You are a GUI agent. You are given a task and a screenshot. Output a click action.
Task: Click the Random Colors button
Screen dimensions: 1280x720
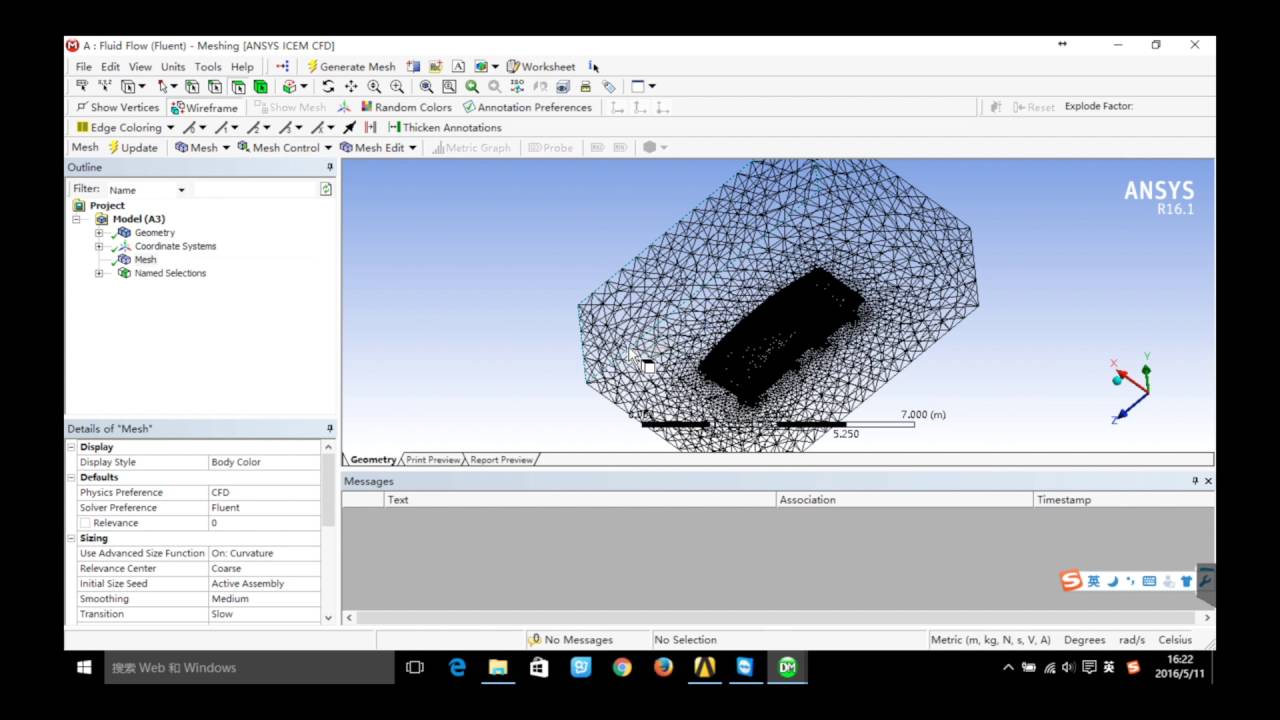coord(406,107)
